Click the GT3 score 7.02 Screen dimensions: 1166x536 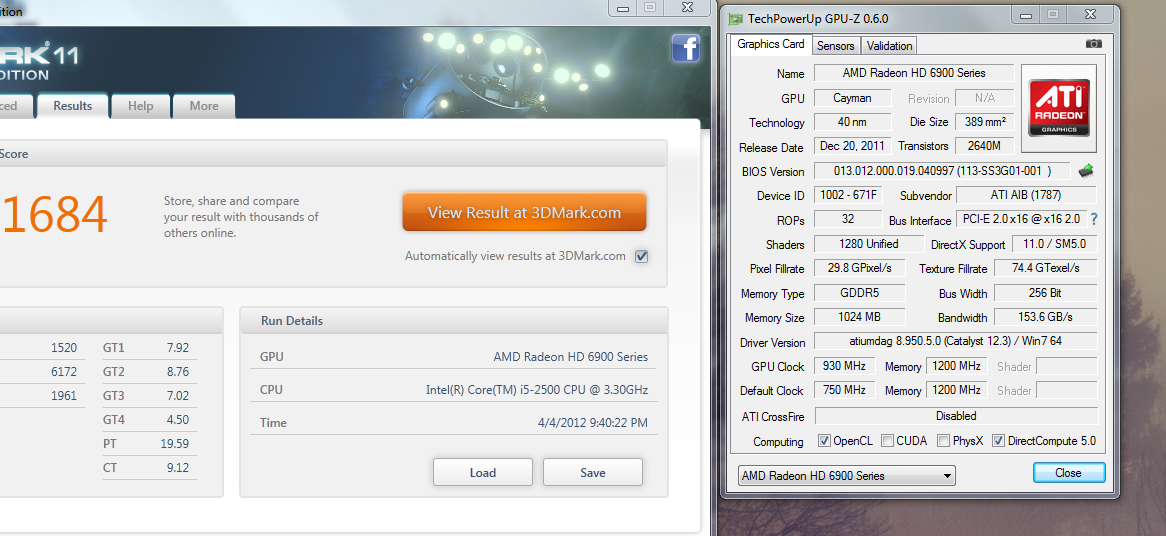[x=178, y=395]
